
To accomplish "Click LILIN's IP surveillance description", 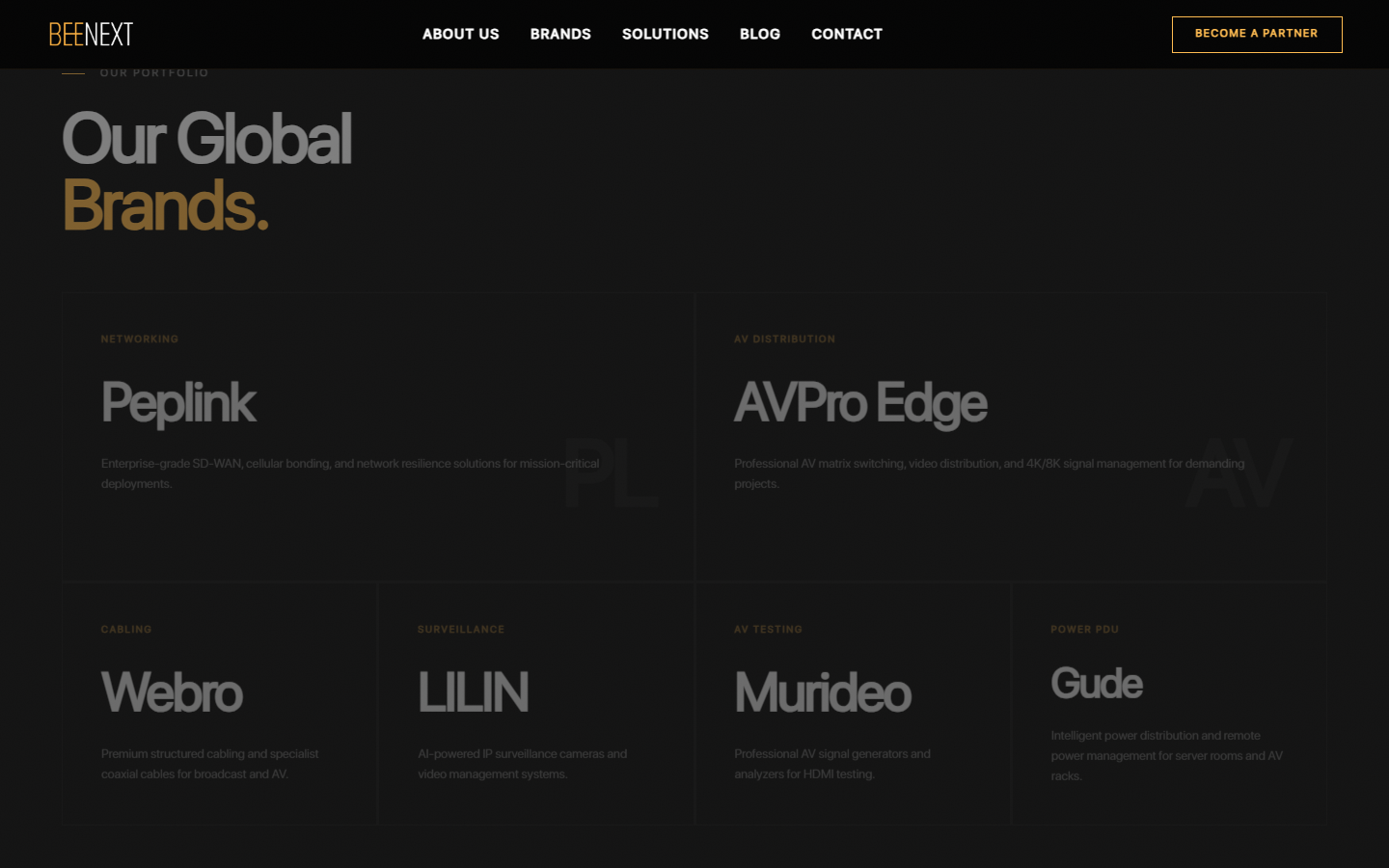I will click(x=523, y=764).
